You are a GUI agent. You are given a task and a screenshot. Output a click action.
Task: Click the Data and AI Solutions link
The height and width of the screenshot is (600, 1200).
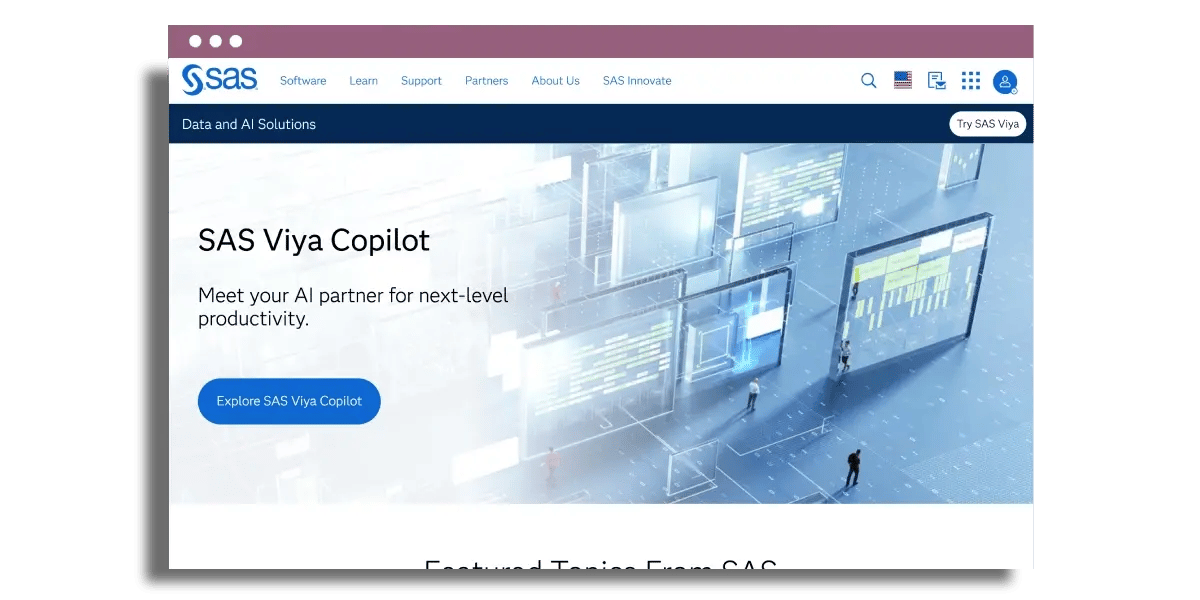tap(249, 124)
